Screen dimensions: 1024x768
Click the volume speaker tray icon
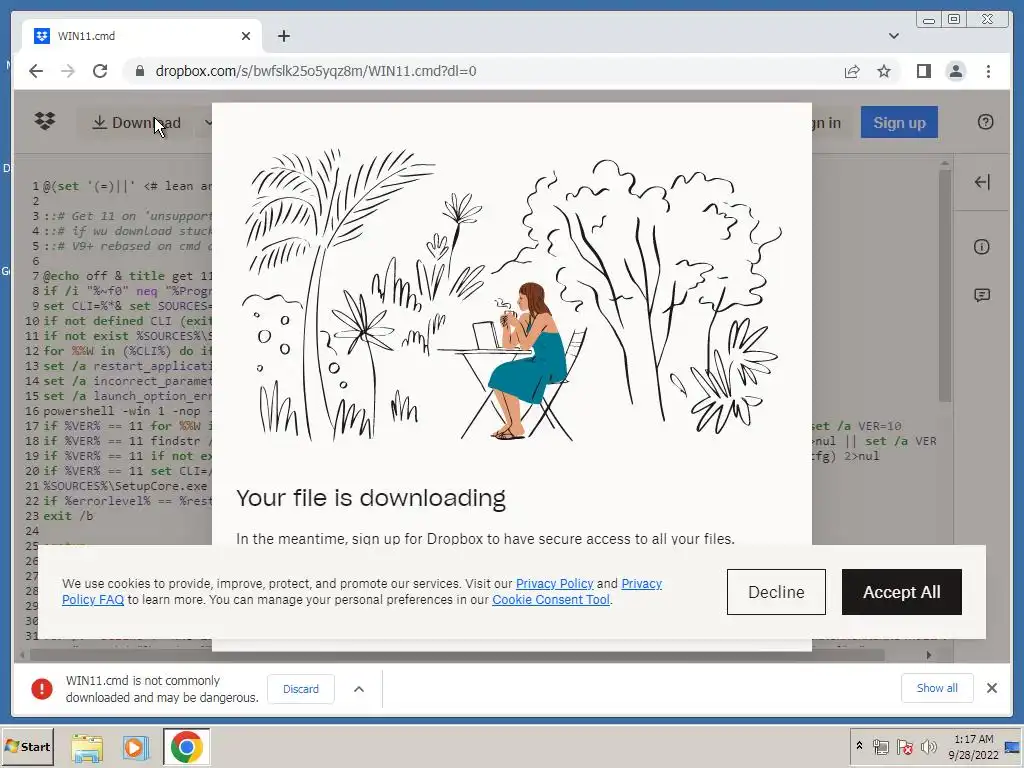(928, 746)
